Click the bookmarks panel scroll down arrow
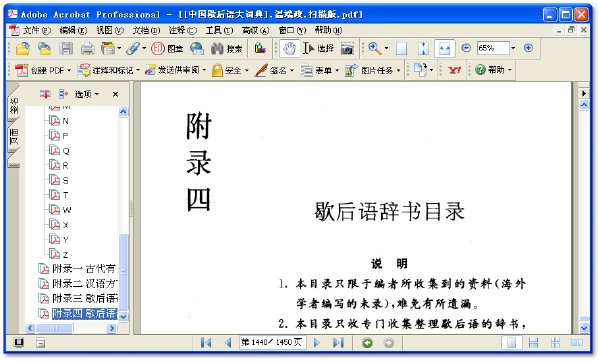 point(124,317)
